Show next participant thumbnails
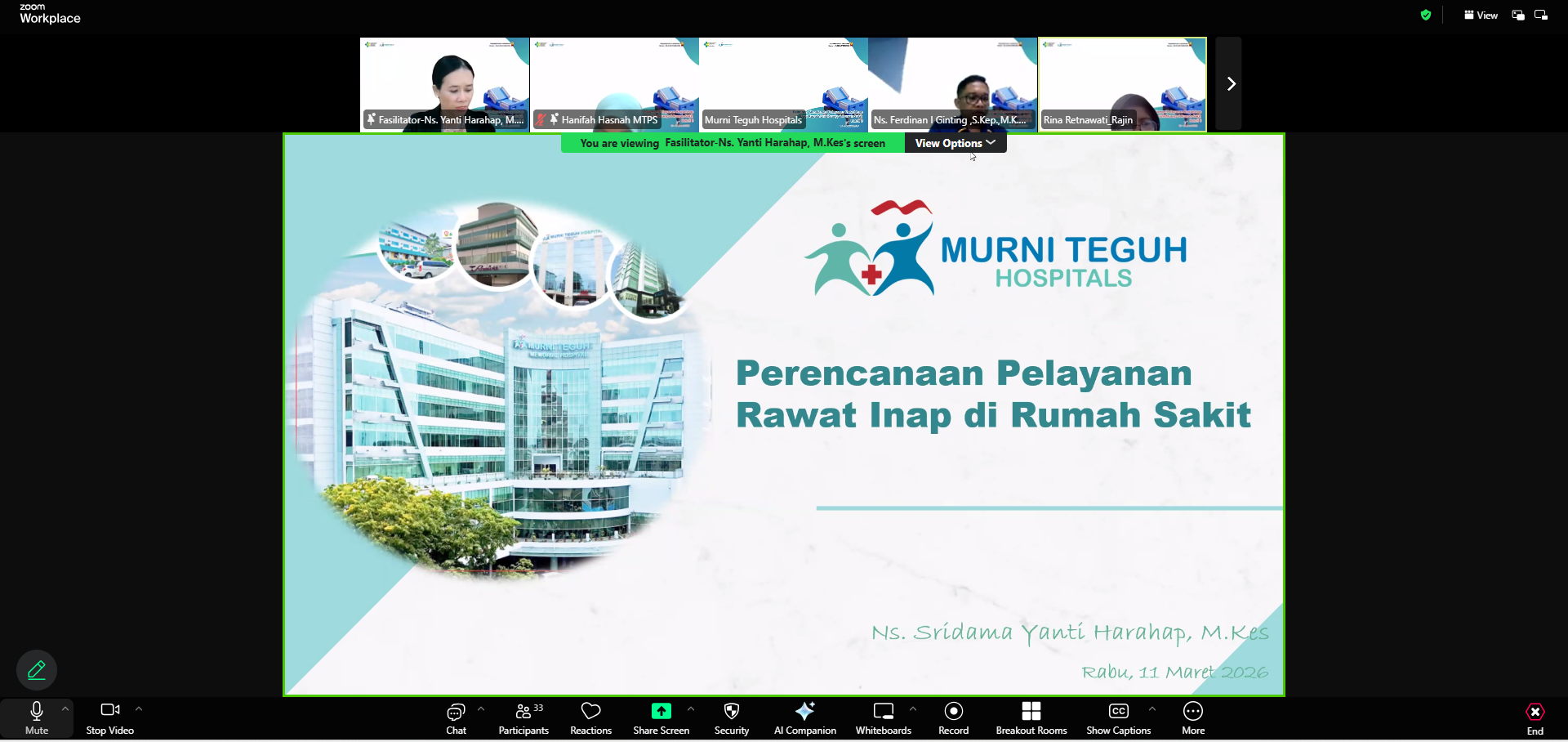This screenshot has height=742, width=1568. 1229,83
